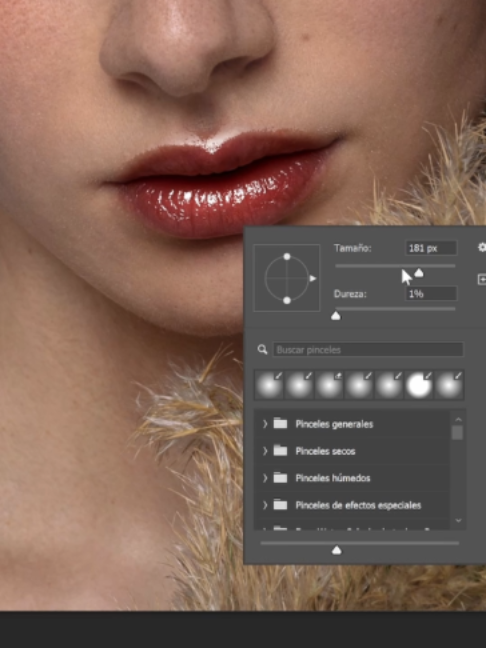Click the "Tamaño:" label
The height and width of the screenshot is (648, 486).
353,248
